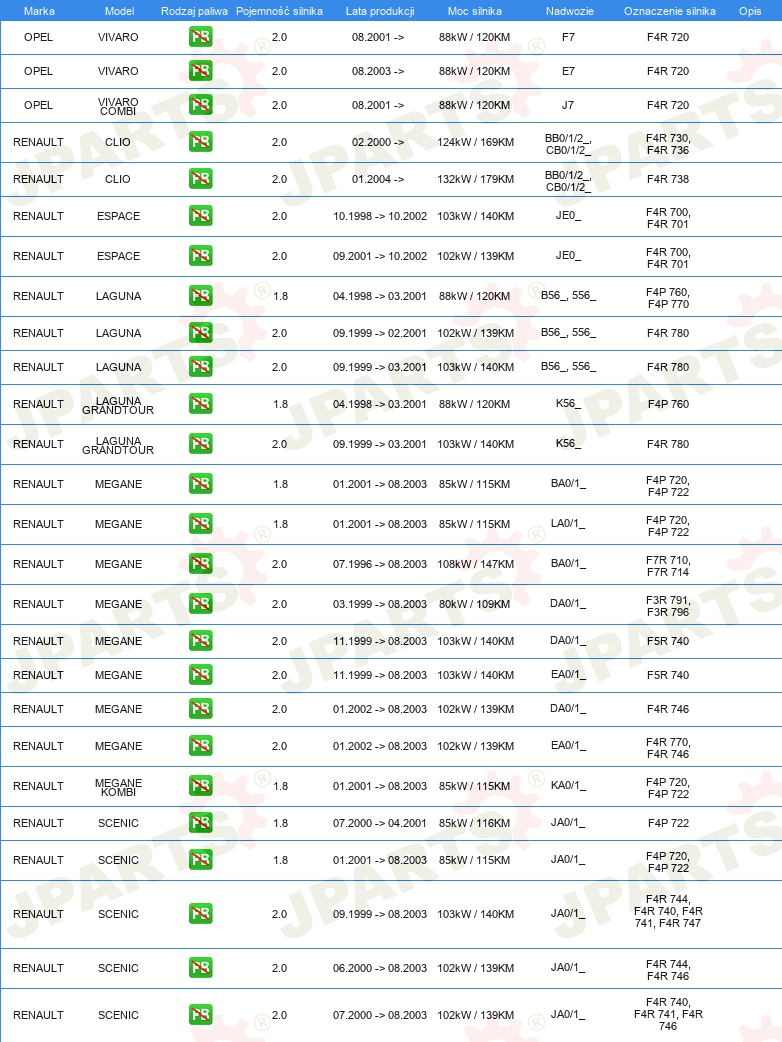
Task: Click the fuel icon for the Espace 102kW / 139KM row
Action: tap(201, 256)
